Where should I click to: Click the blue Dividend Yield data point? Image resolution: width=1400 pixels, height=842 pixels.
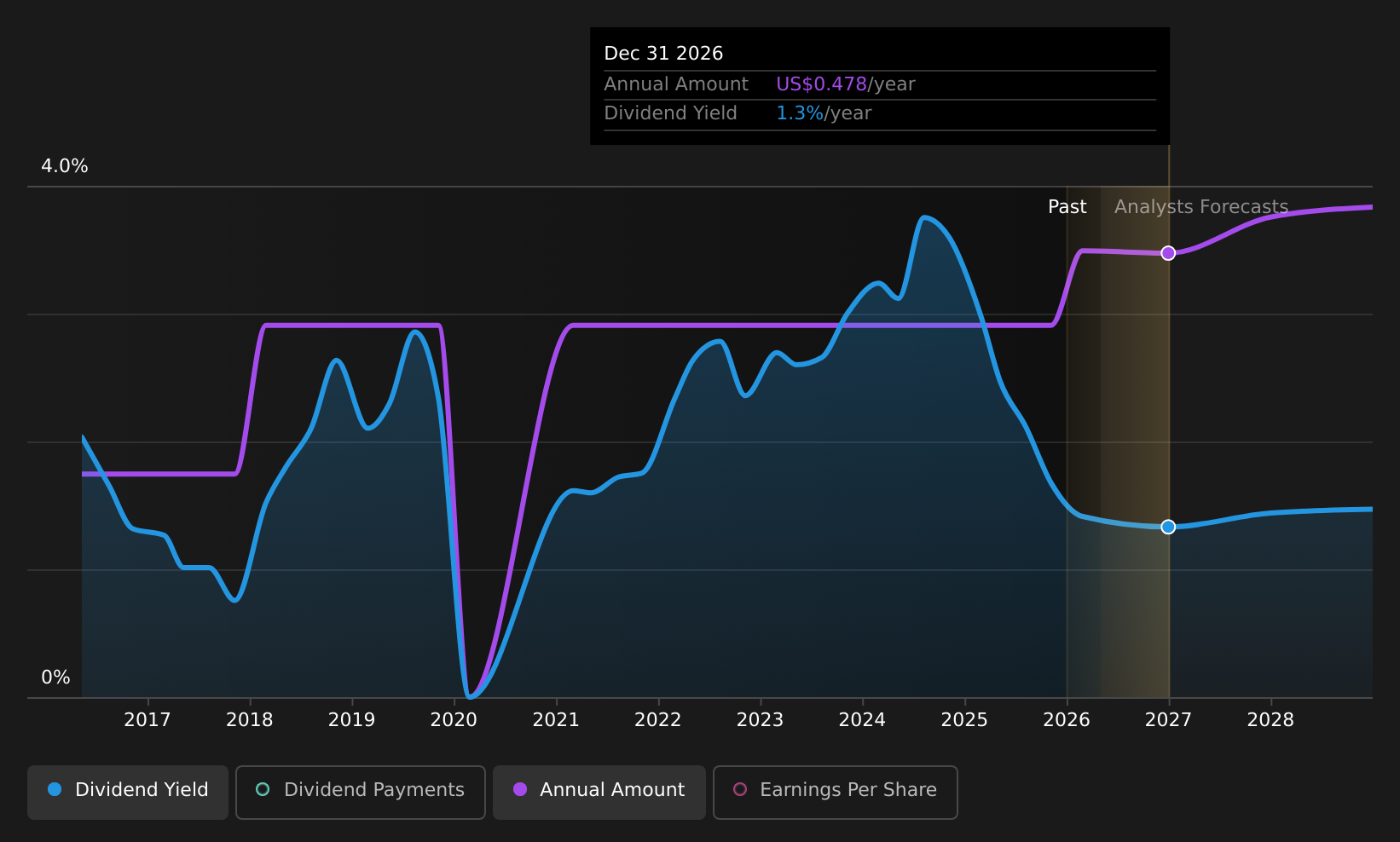1168,527
